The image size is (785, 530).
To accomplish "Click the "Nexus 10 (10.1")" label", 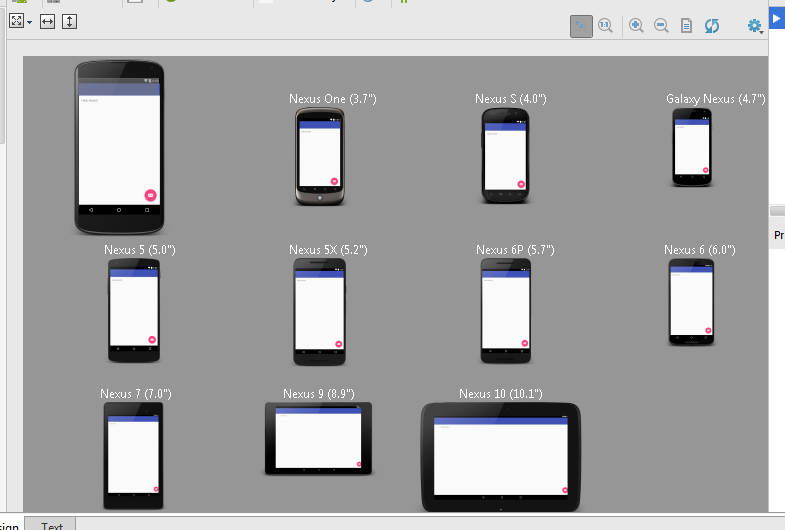I will [501, 394].
